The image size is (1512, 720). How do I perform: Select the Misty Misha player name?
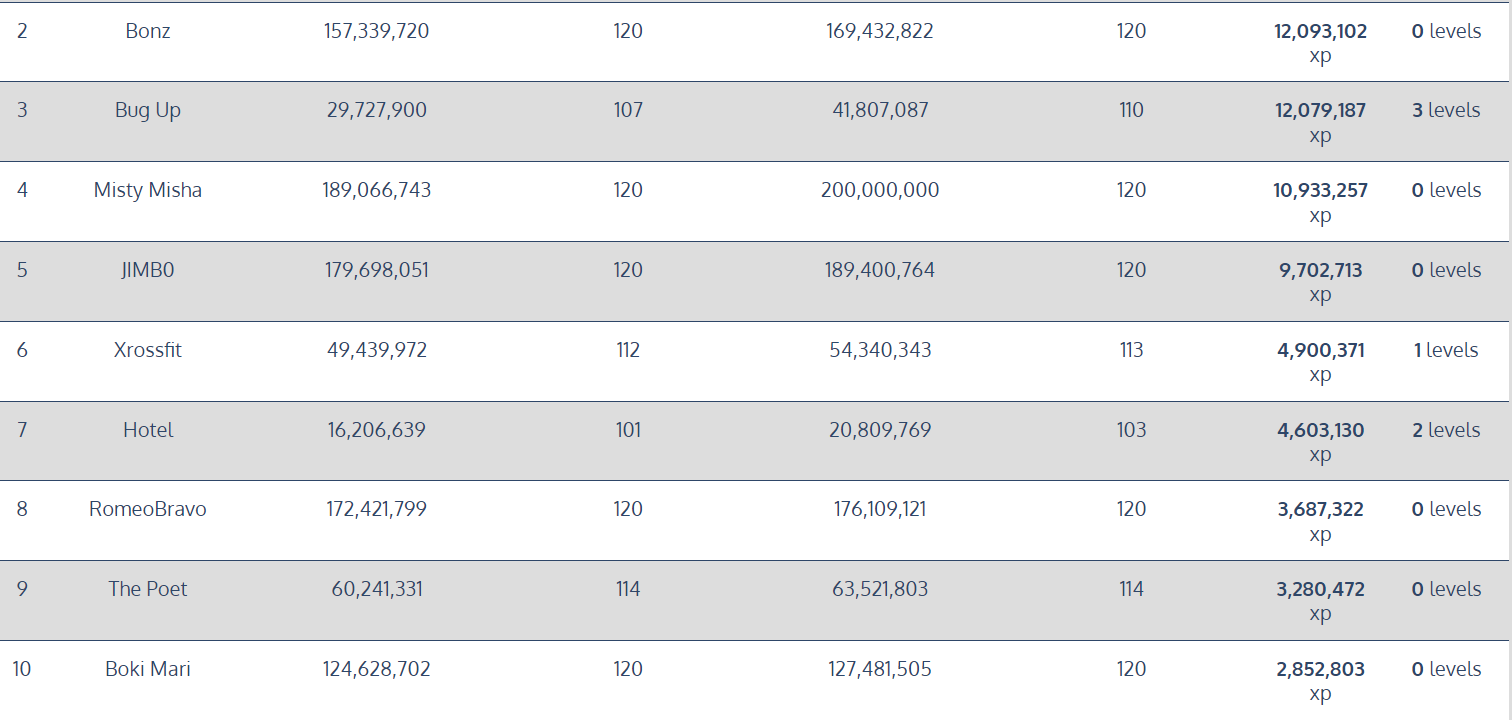click(148, 190)
